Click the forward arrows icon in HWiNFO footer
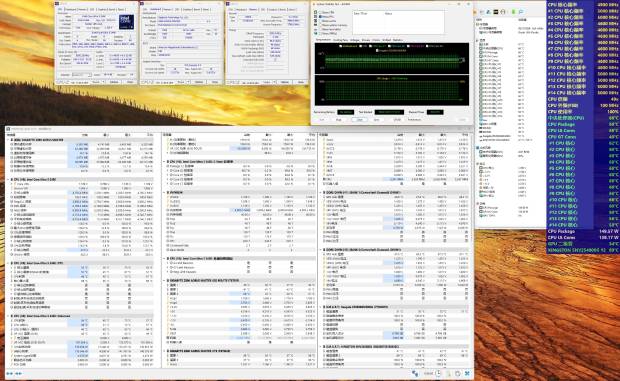 19,373
